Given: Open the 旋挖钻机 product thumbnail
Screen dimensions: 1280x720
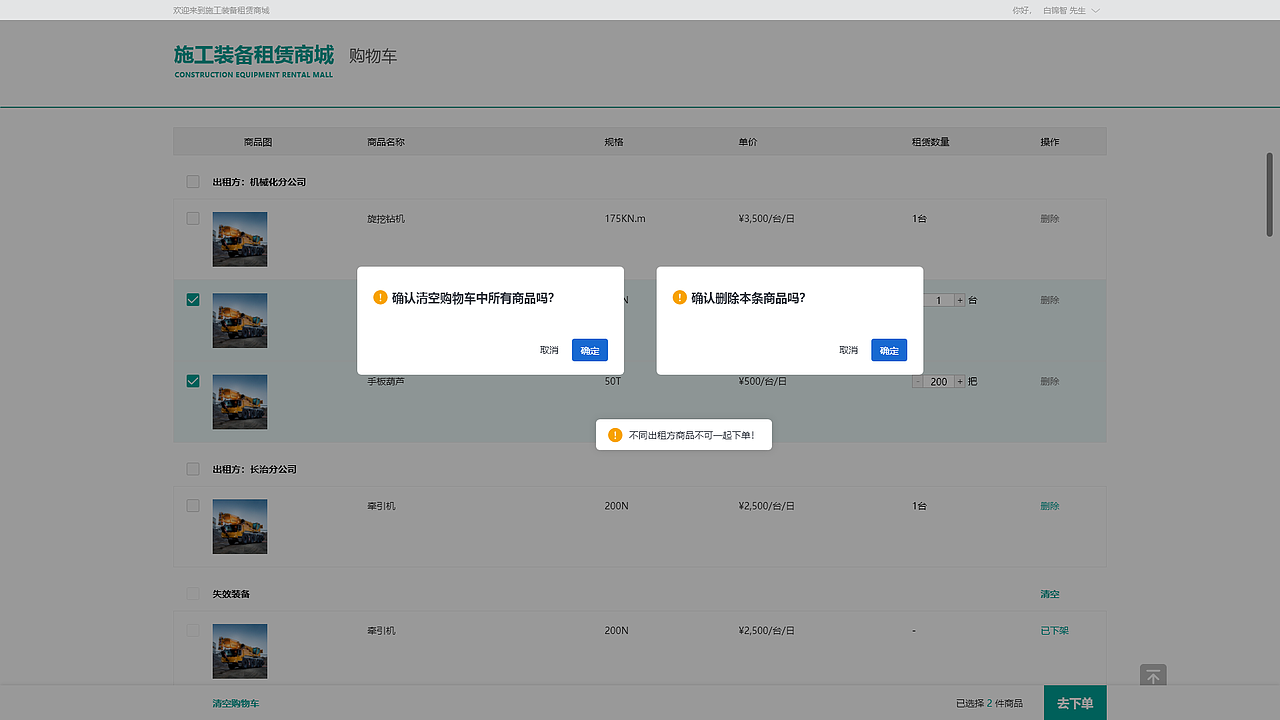Looking at the screenshot, I should pyautogui.click(x=240, y=239).
